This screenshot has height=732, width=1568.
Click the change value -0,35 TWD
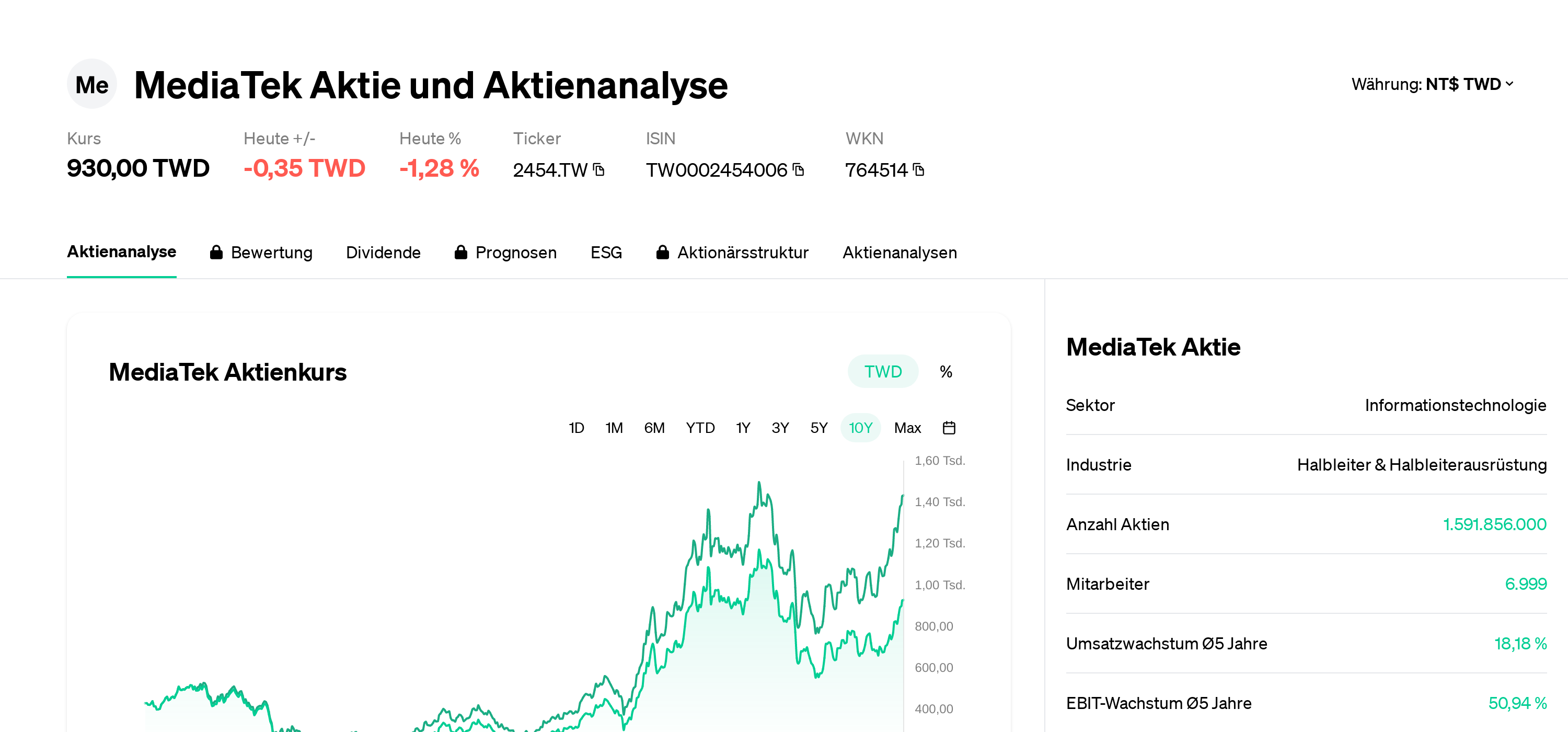click(x=304, y=168)
